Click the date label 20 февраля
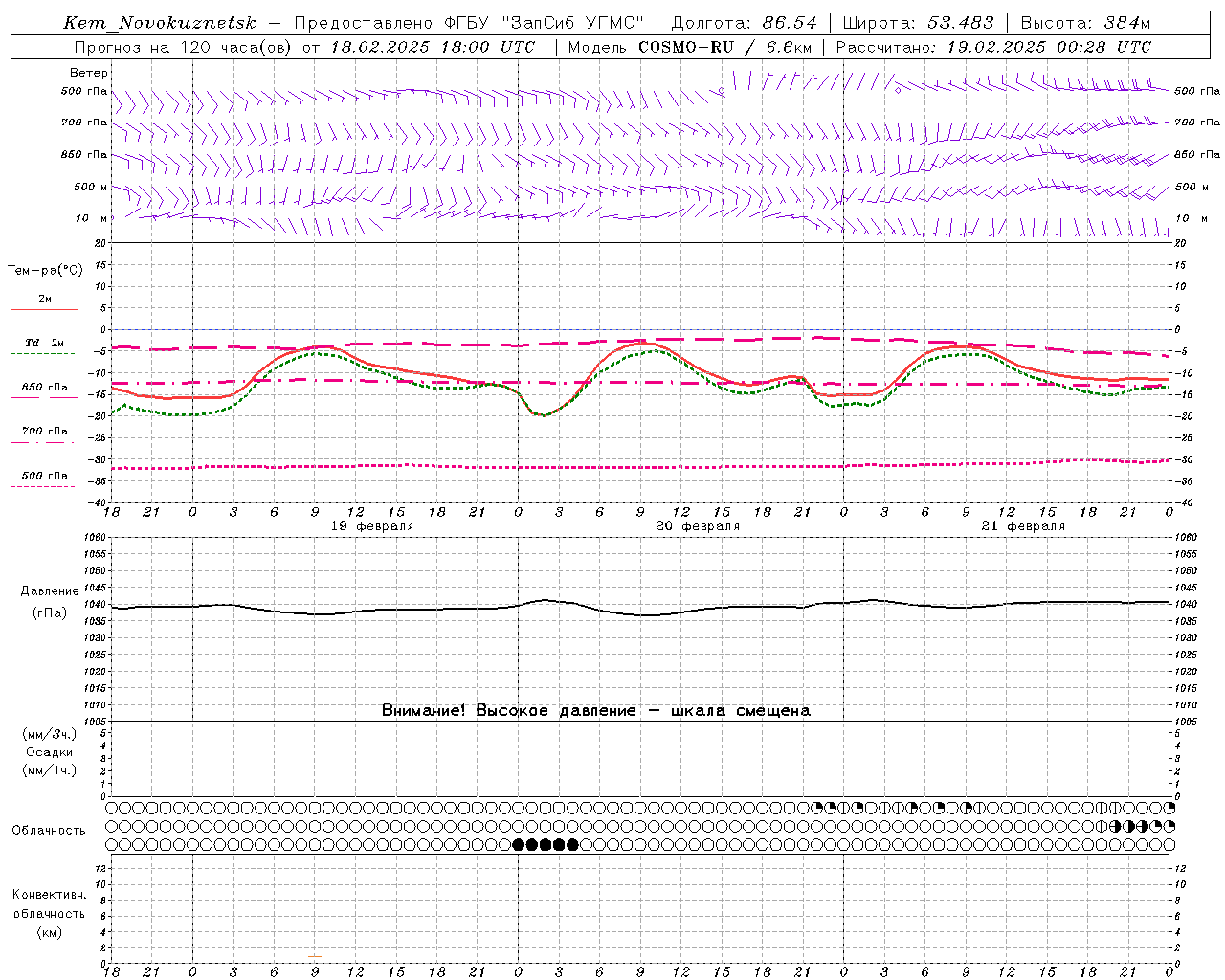1225x980 pixels. [x=698, y=526]
